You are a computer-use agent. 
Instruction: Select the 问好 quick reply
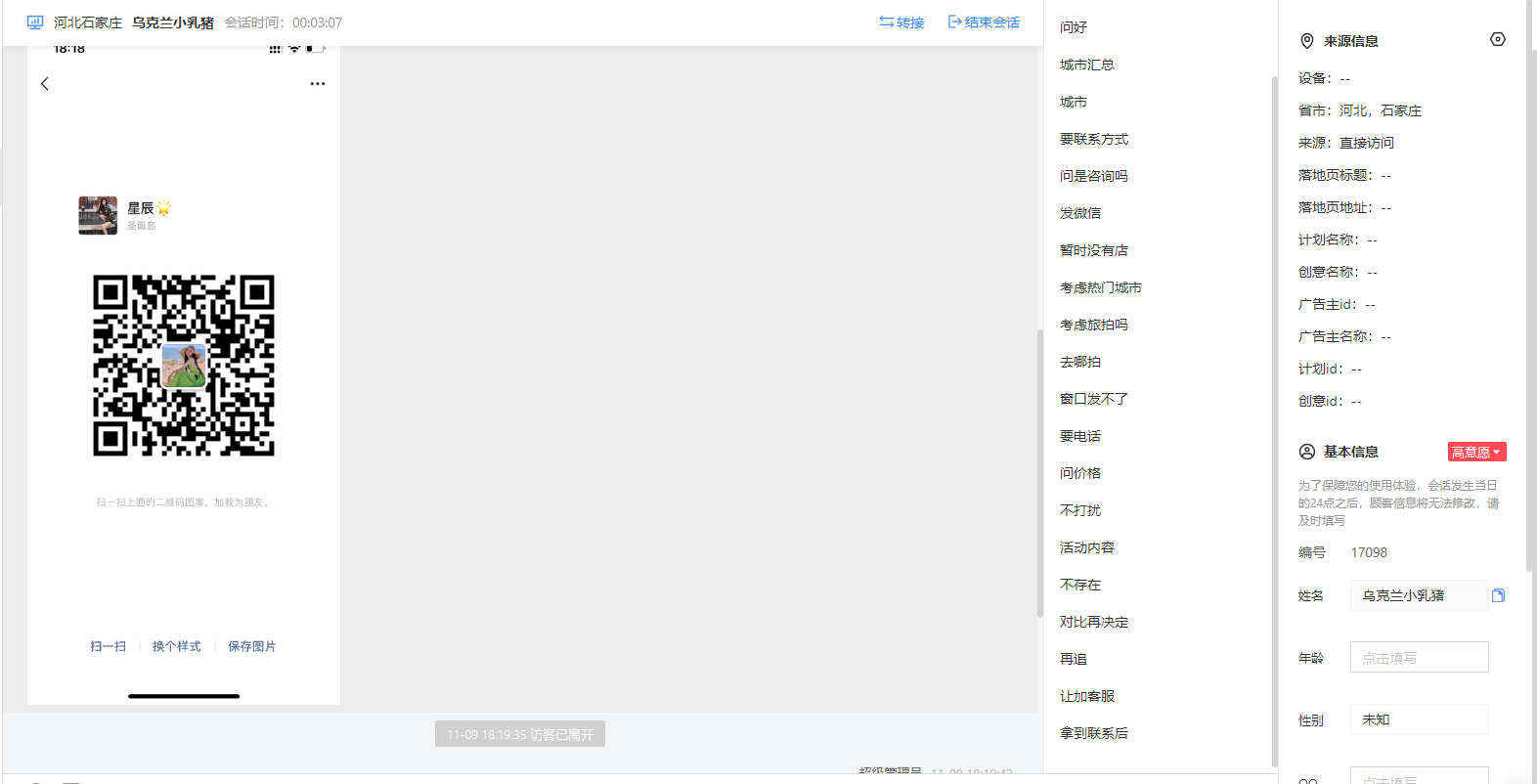(1074, 27)
